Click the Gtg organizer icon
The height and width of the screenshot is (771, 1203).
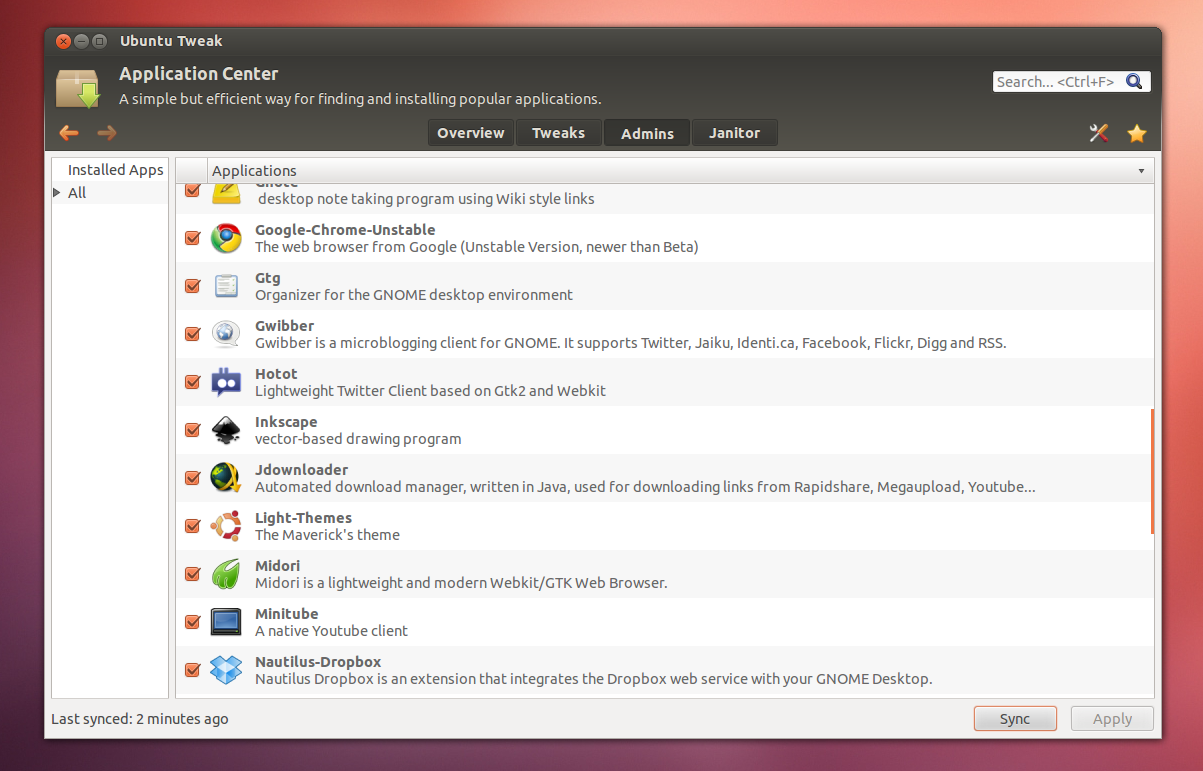pyautogui.click(x=226, y=286)
